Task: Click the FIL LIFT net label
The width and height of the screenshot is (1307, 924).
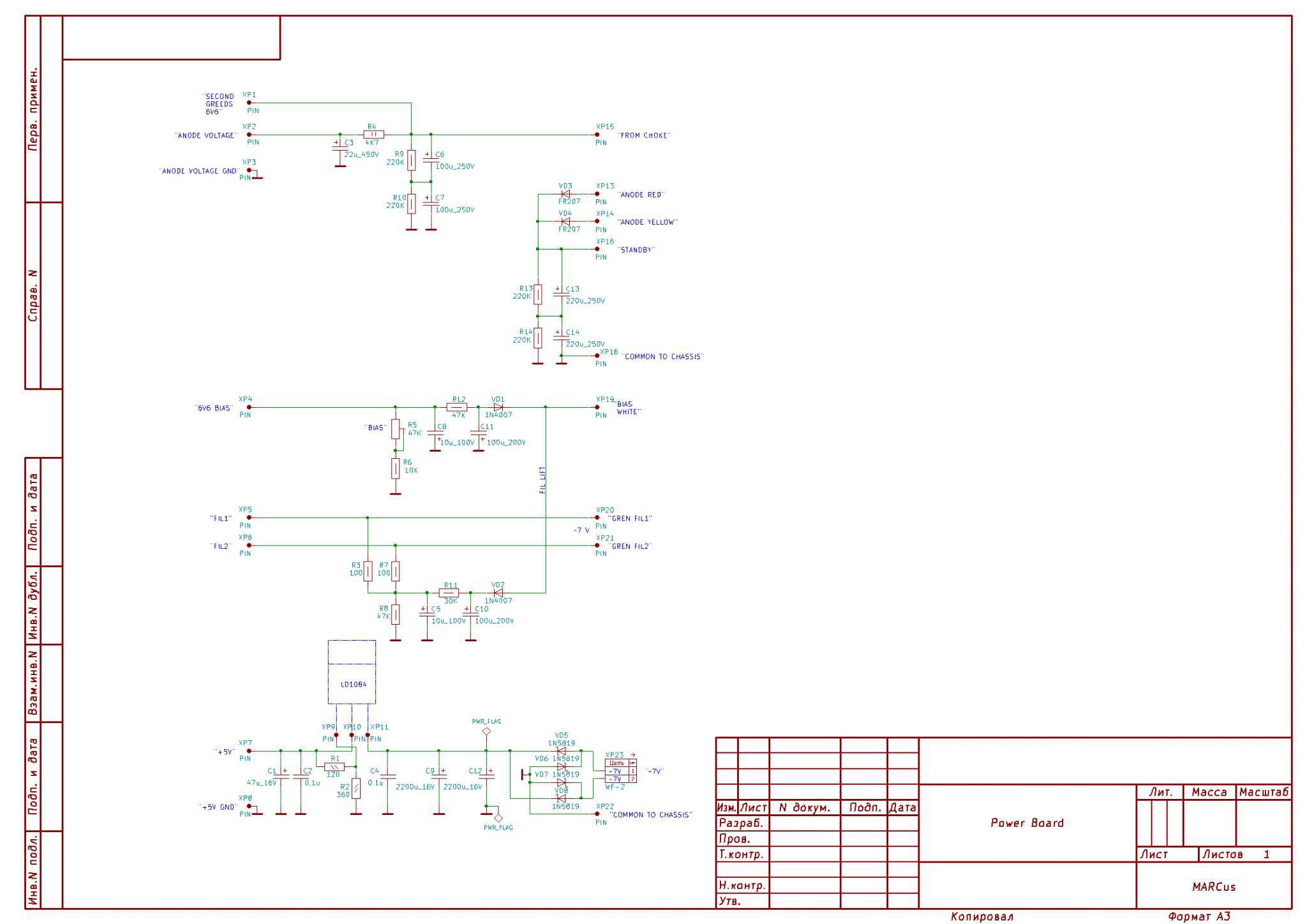Action: [542, 481]
